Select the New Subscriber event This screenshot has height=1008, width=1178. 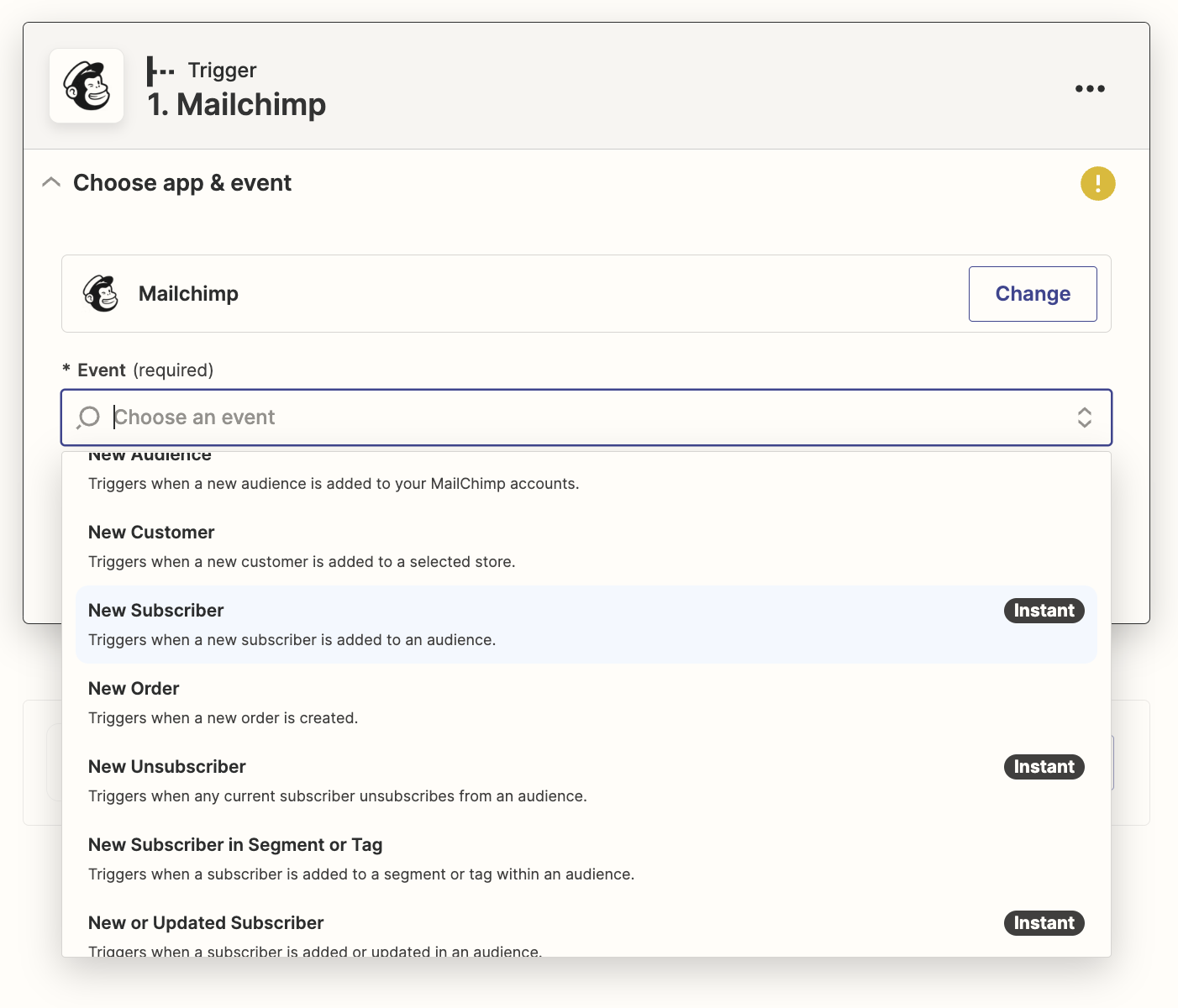[x=586, y=624]
